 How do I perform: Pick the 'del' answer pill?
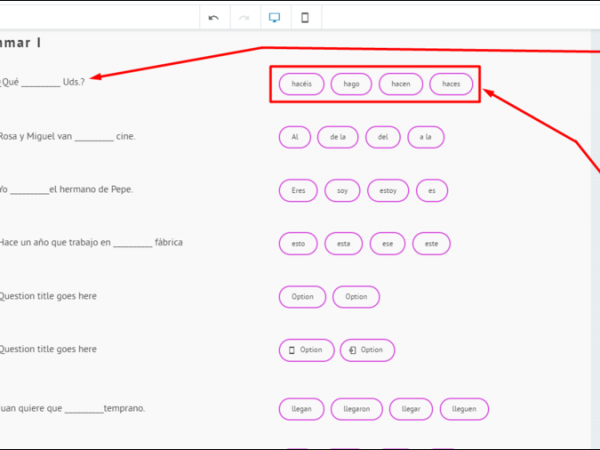tap(383, 137)
